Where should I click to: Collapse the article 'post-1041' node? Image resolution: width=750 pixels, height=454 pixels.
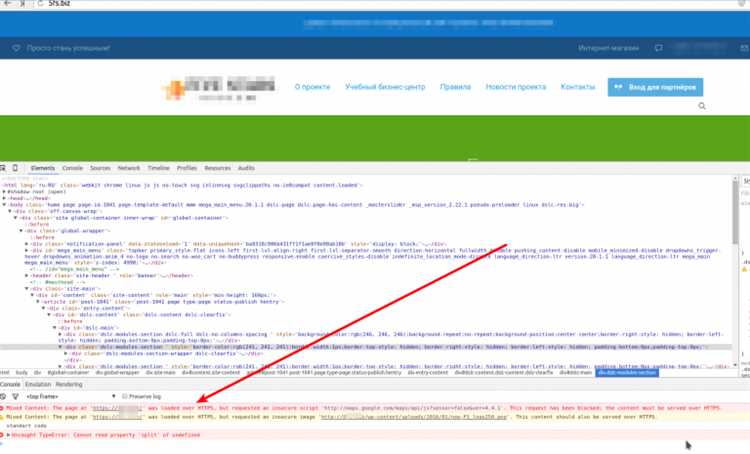pyautogui.click(x=39, y=302)
